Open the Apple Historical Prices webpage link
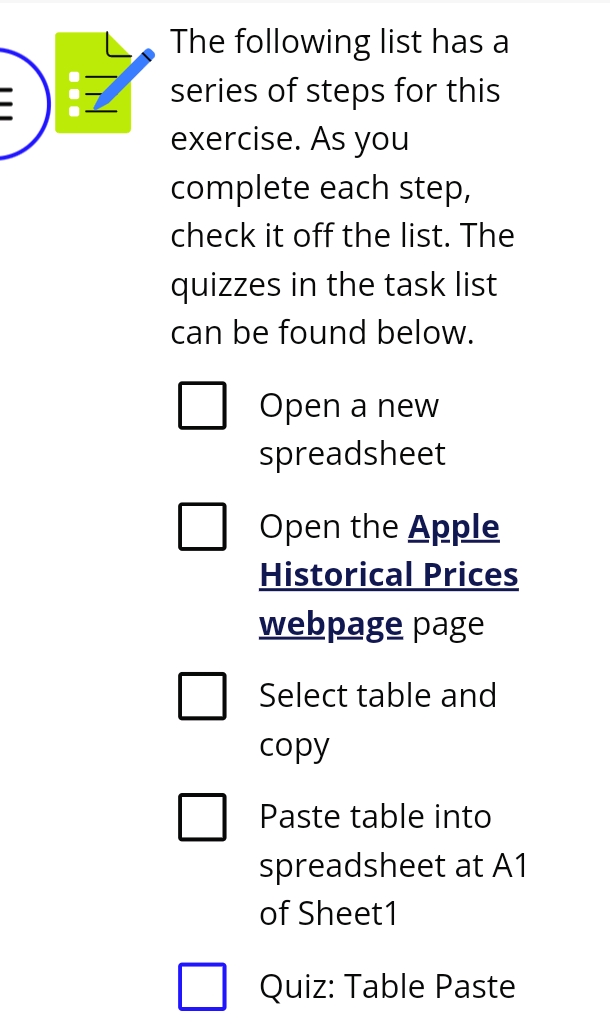The image size is (610, 1032). coord(388,575)
